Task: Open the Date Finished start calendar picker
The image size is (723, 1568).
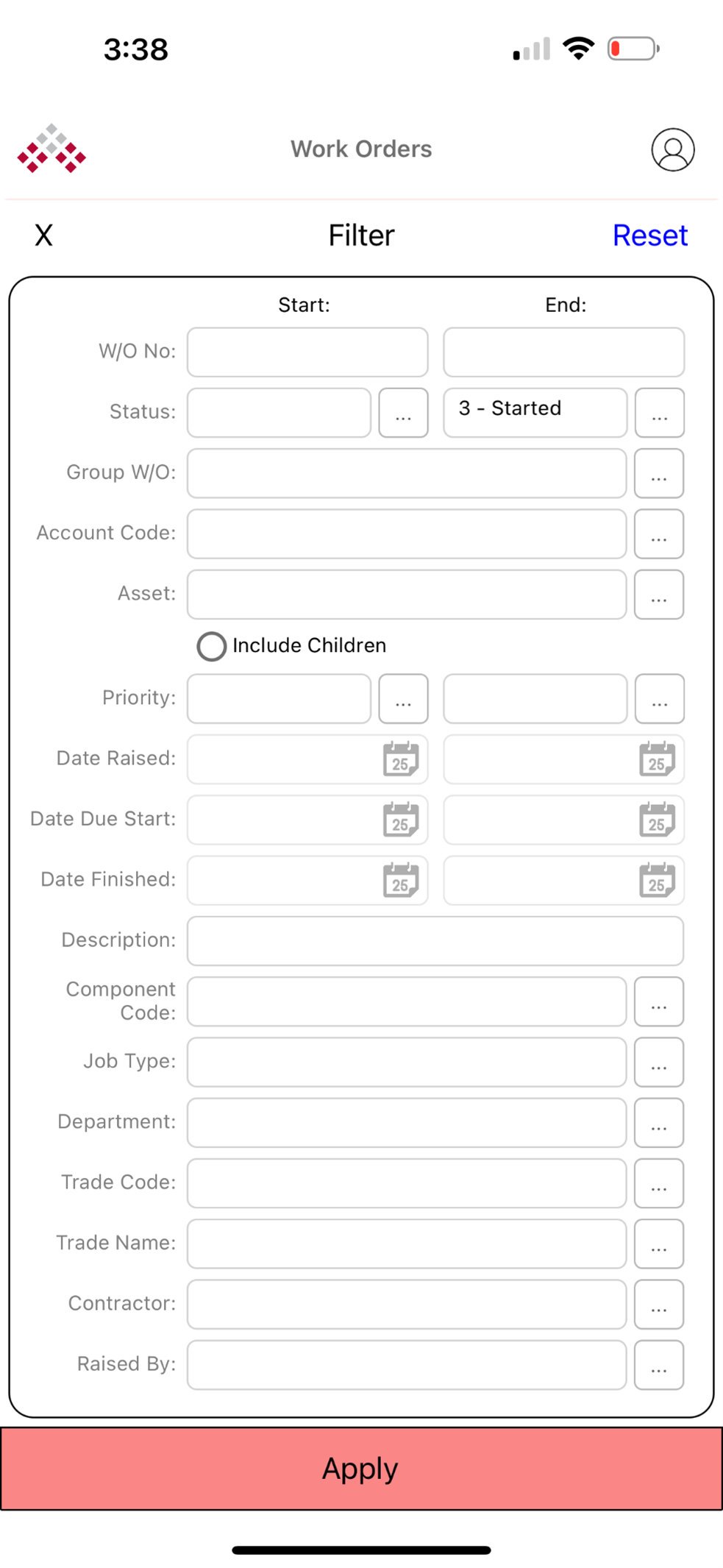Action: (x=401, y=880)
